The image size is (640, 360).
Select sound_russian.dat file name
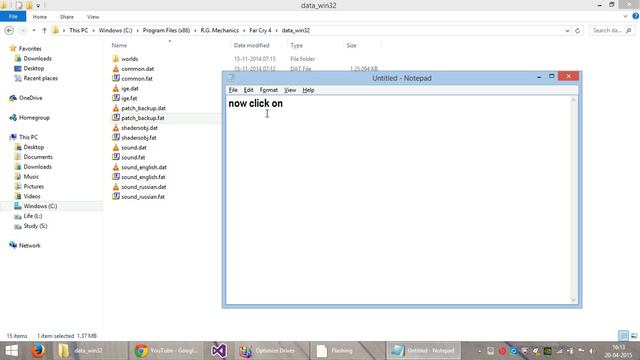tap(144, 187)
